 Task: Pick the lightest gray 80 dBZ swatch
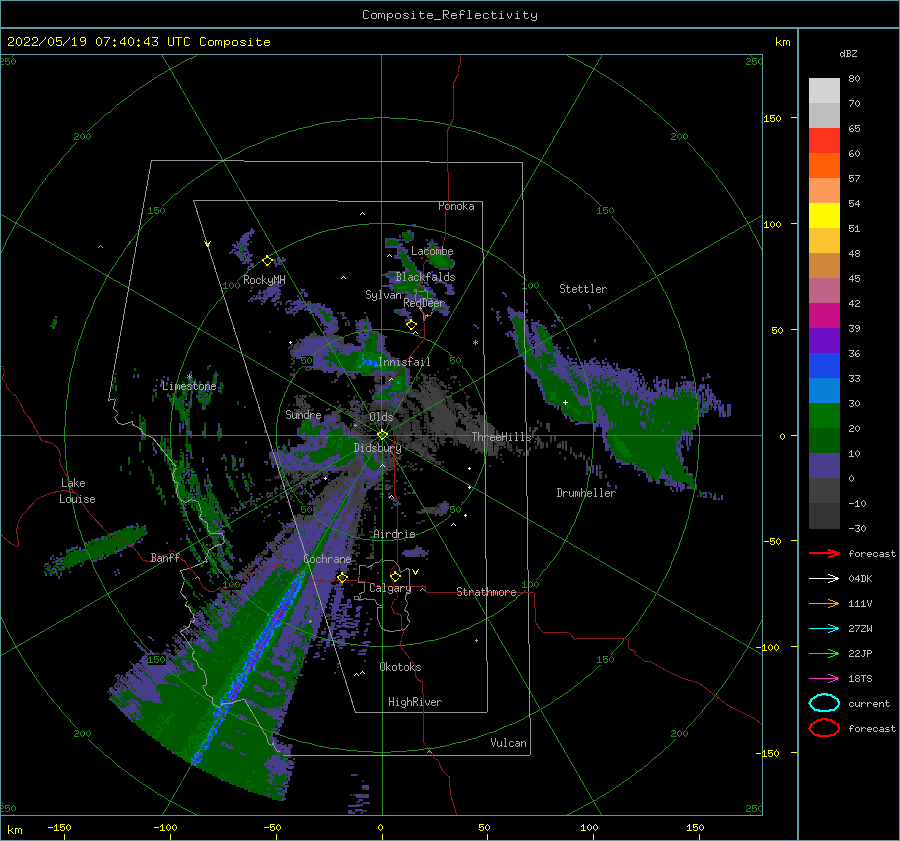click(824, 90)
